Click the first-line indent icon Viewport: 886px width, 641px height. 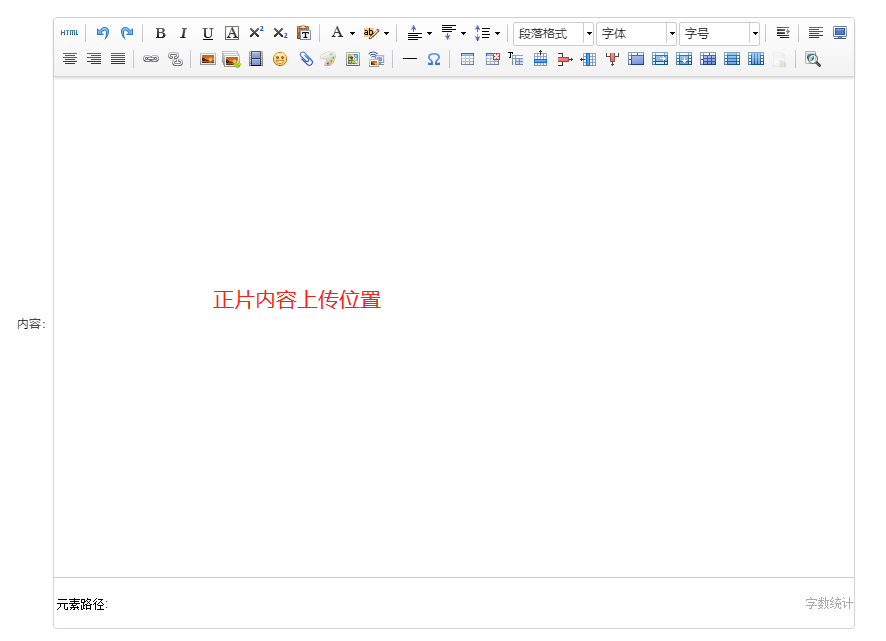click(783, 33)
